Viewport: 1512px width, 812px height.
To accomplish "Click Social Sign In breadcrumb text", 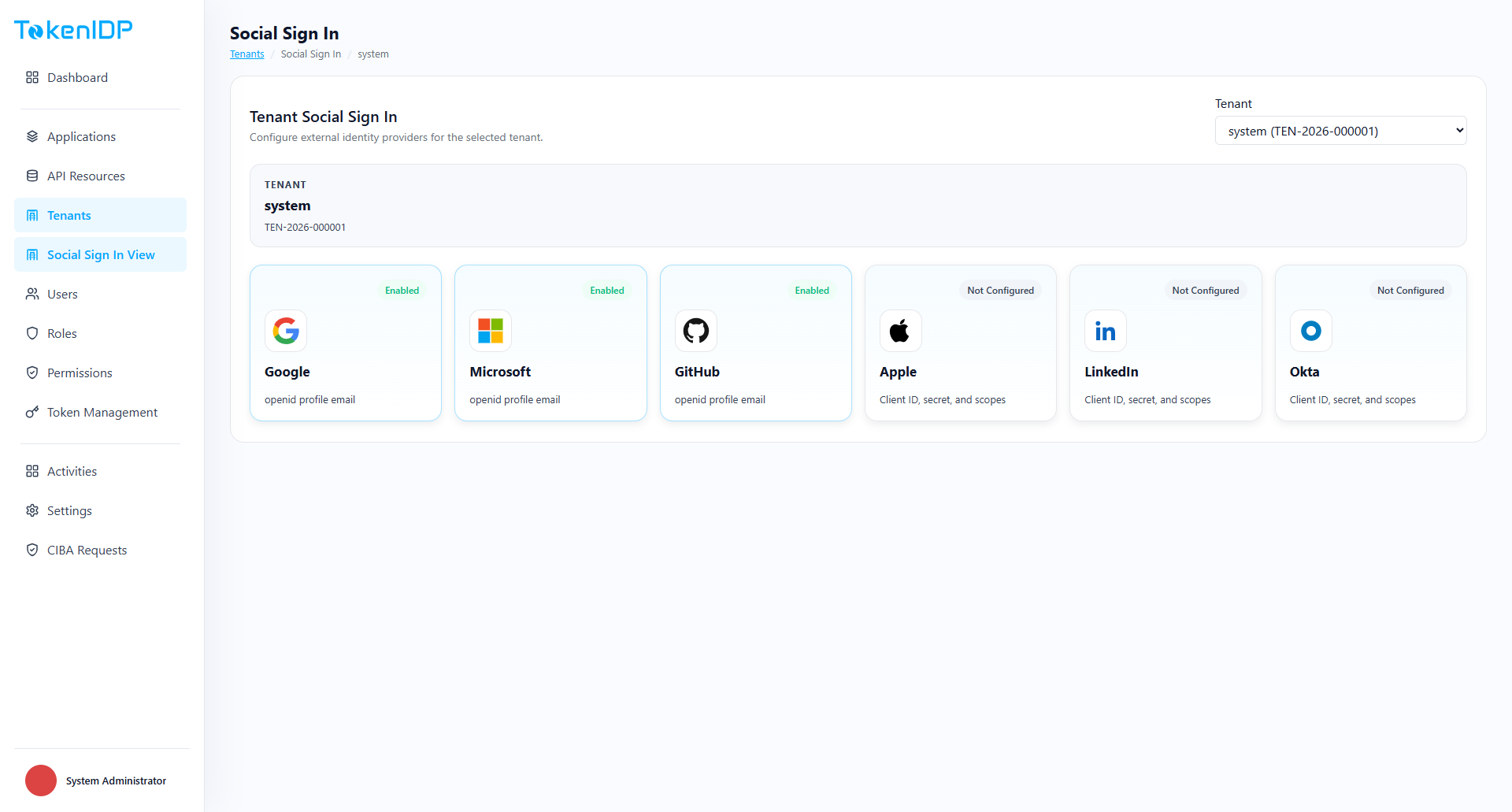I will point(311,54).
